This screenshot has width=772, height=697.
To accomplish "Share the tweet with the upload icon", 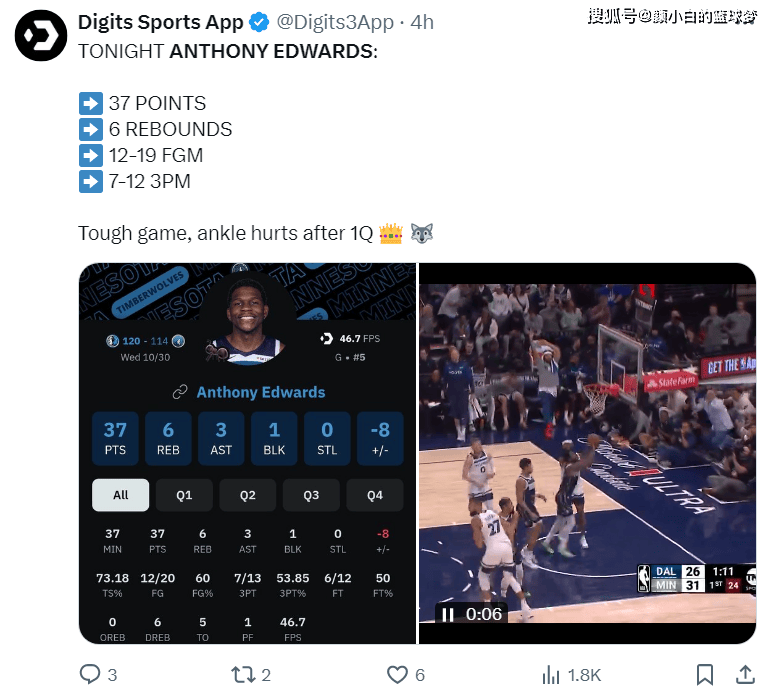I will pos(745,674).
